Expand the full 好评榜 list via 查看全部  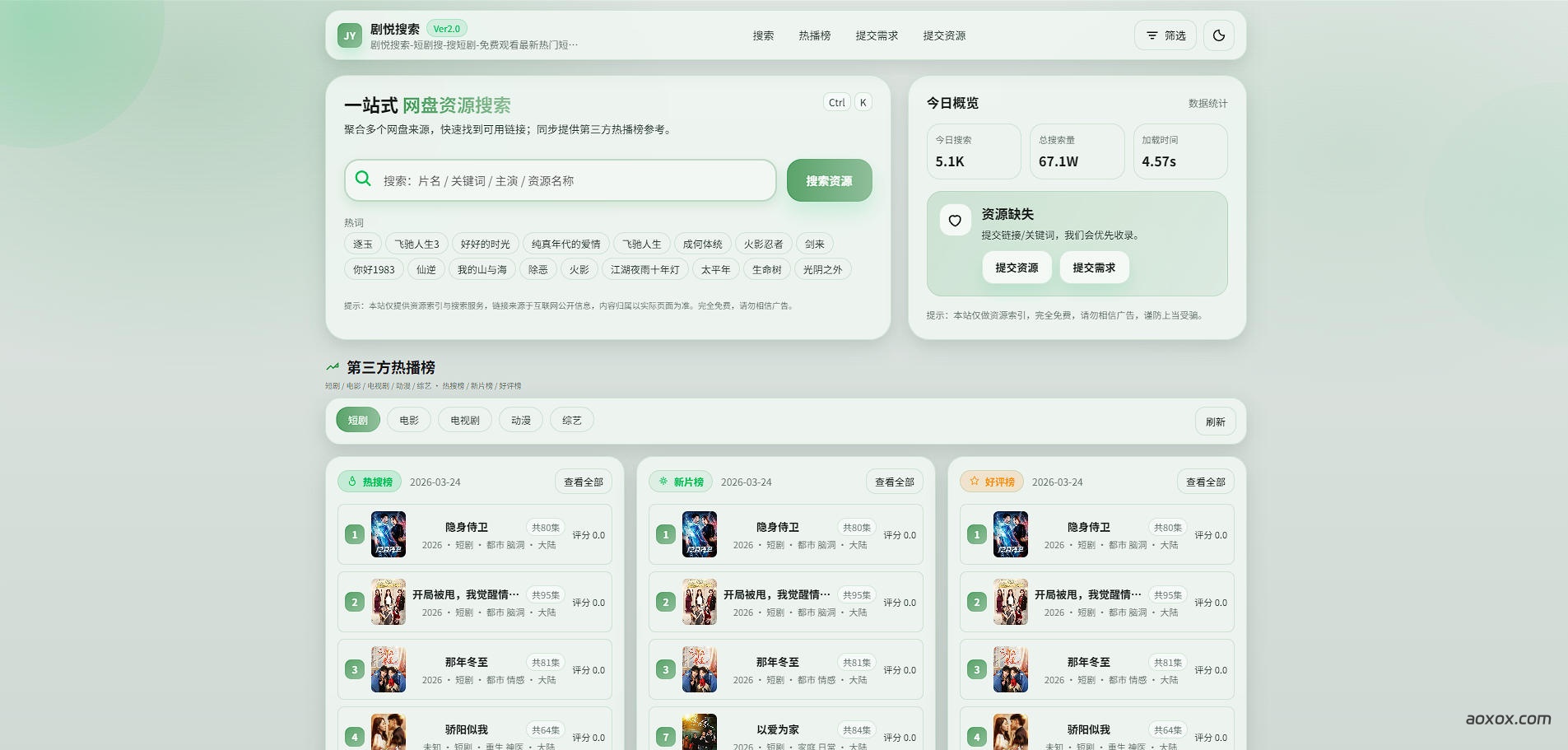click(x=1205, y=482)
